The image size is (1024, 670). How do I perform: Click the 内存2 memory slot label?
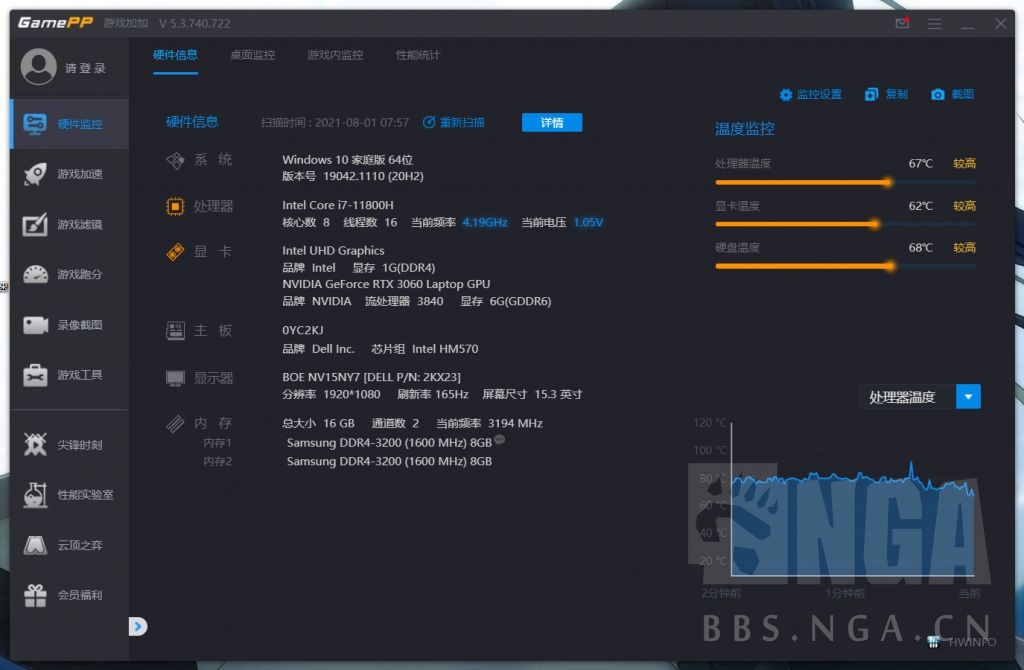tap(217, 461)
